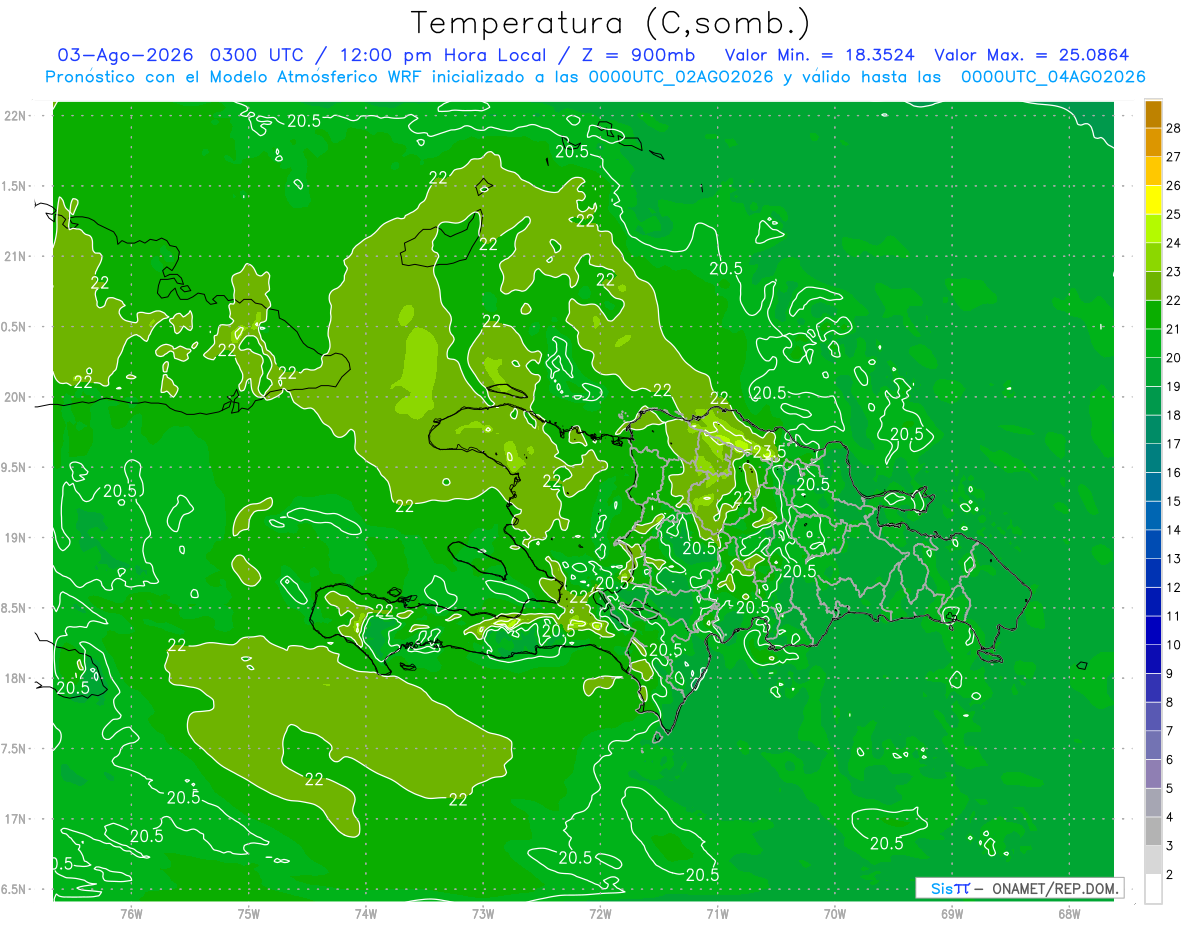Click the '73W' longitude axis label
The width and height of the screenshot is (1200, 927).
coord(483,914)
